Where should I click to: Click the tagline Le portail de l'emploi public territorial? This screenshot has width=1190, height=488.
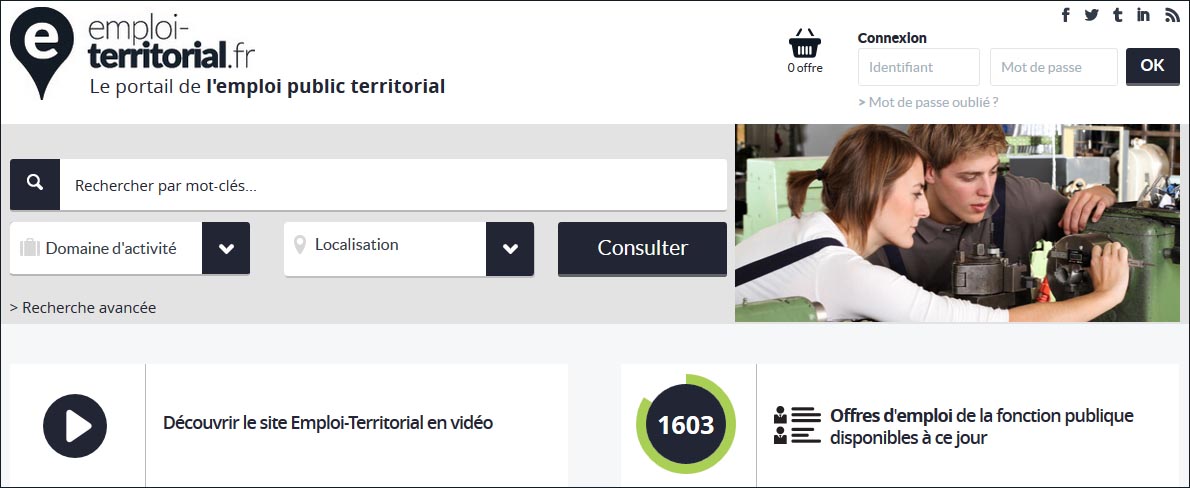pyautogui.click(x=267, y=87)
